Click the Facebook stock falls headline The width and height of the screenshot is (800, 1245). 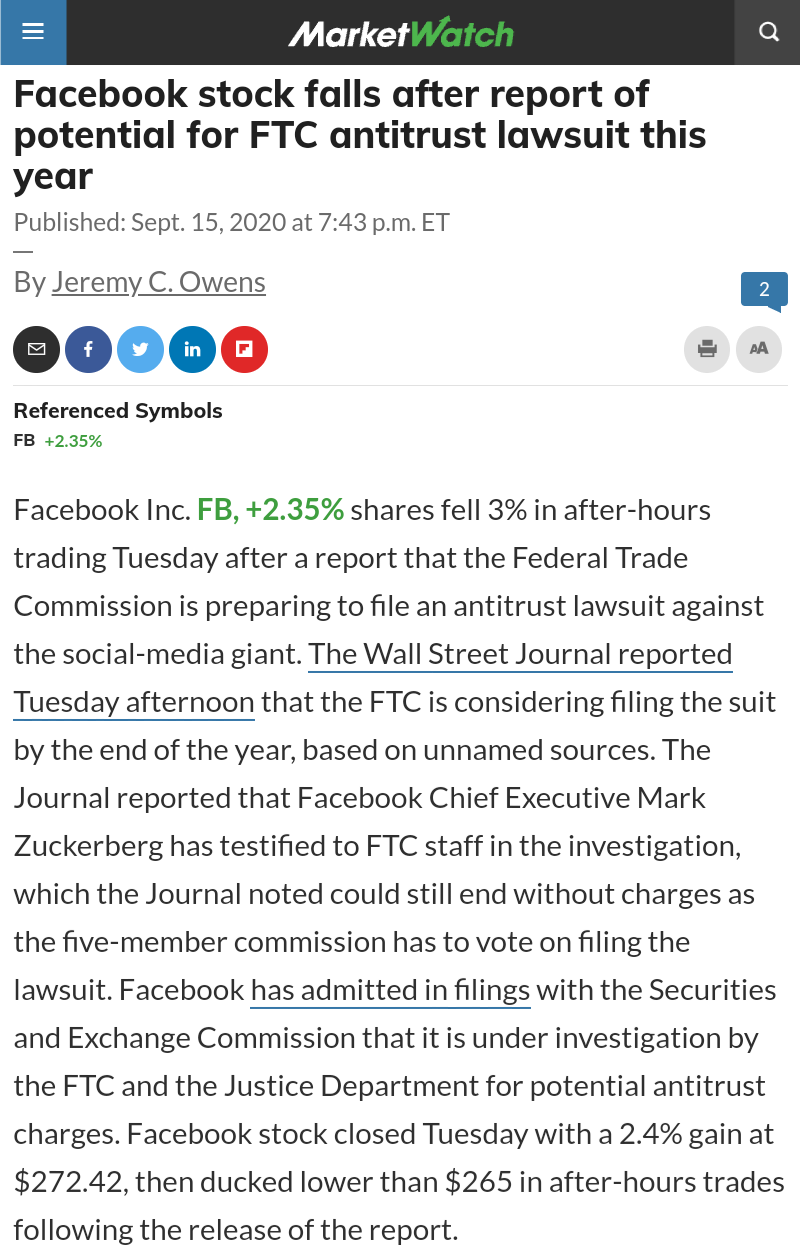[x=360, y=135]
